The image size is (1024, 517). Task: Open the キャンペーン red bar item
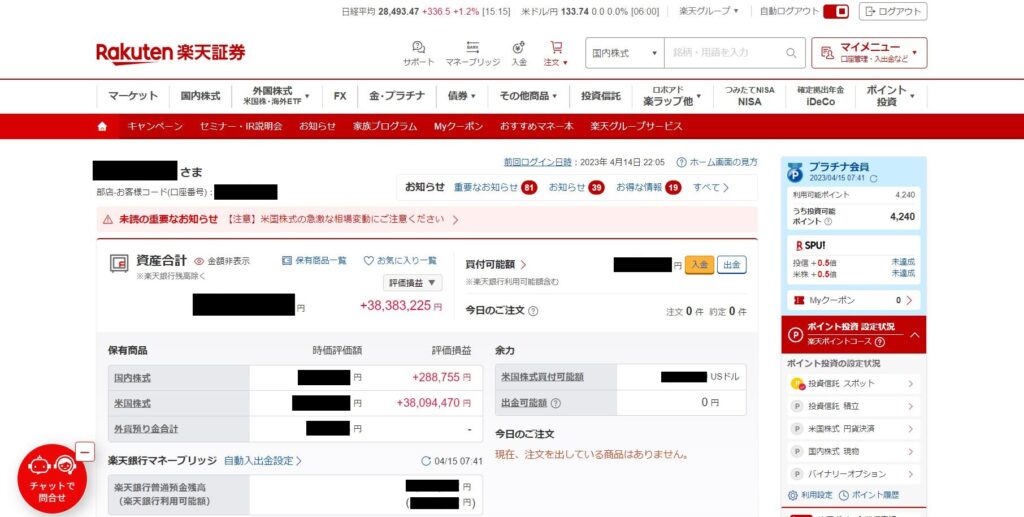[155, 127]
